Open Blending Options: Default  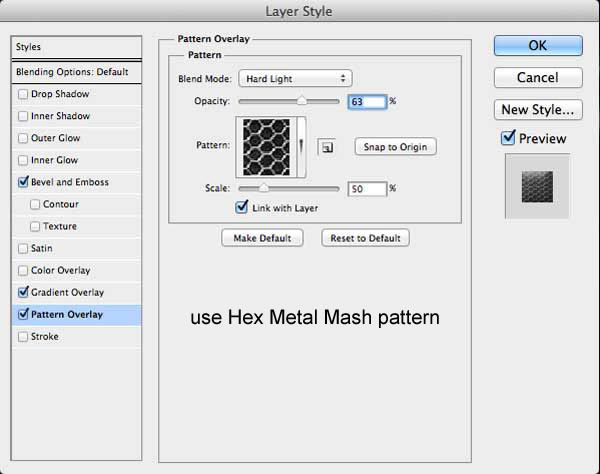point(77,72)
